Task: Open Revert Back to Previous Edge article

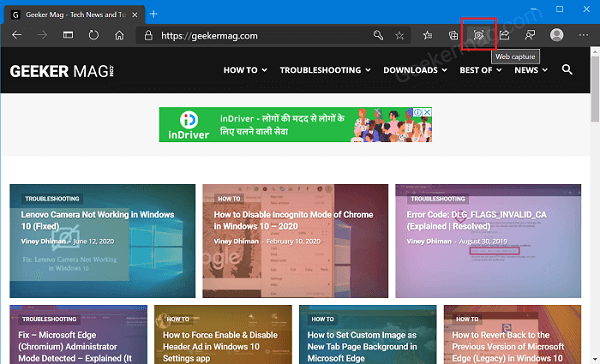Action: click(x=508, y=346)
